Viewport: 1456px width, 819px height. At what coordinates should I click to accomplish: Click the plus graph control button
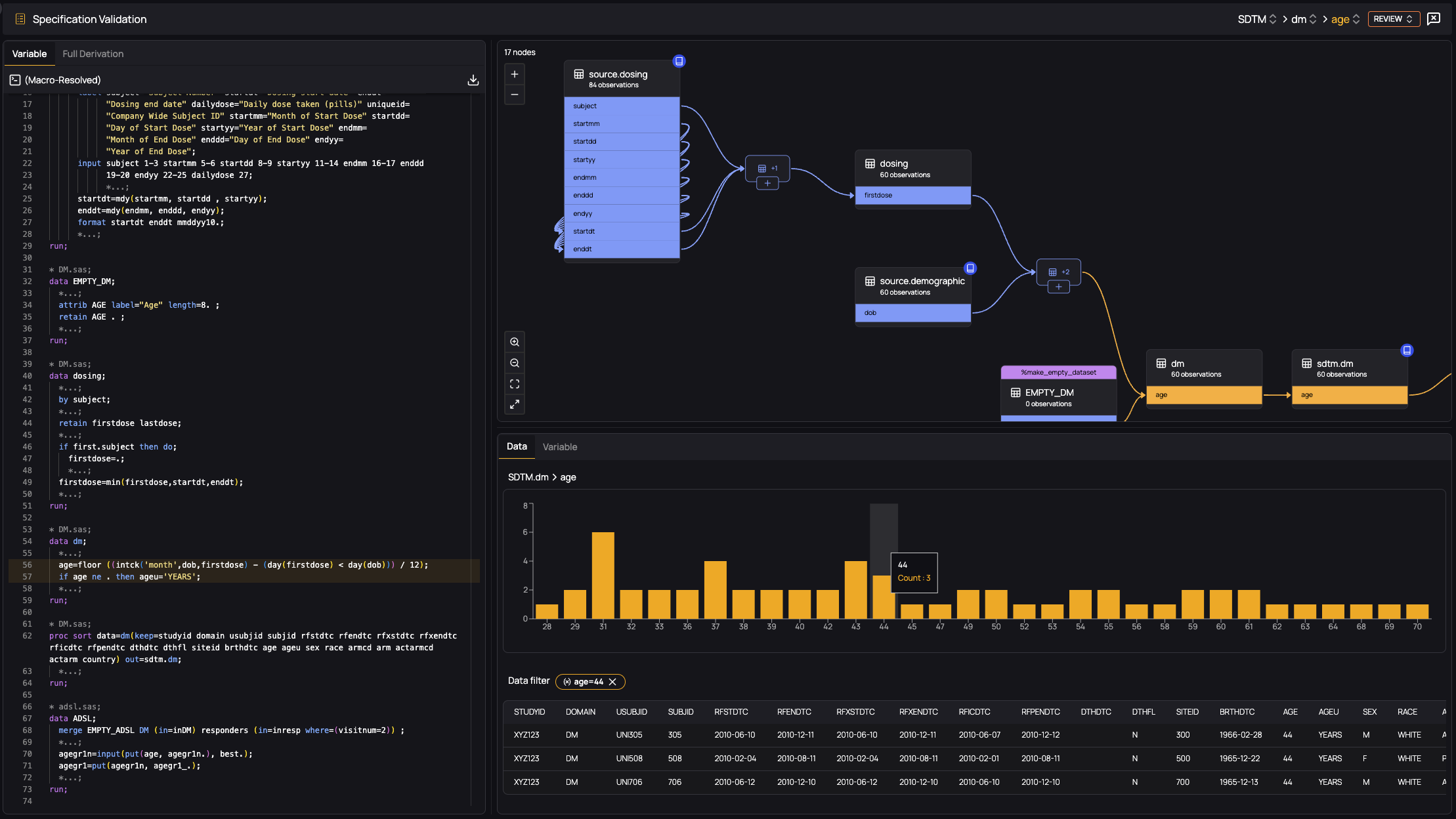tap(515, 74)
